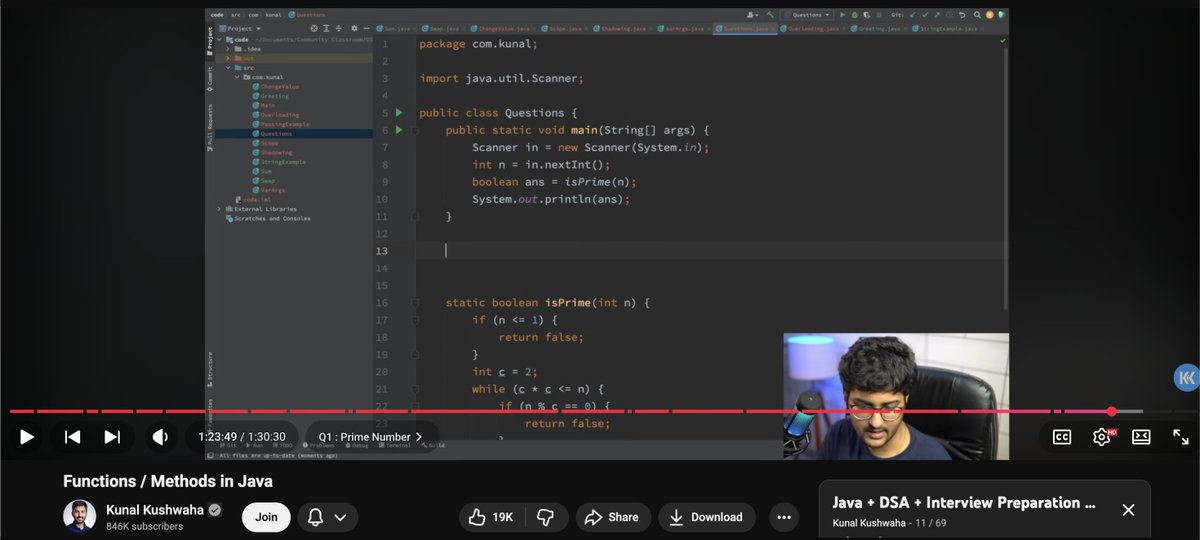The width and height of the screenshot is (1200, 540).
Task: Like the video with 19K likes
Action: pyautogui.click(x=491, y=517)
